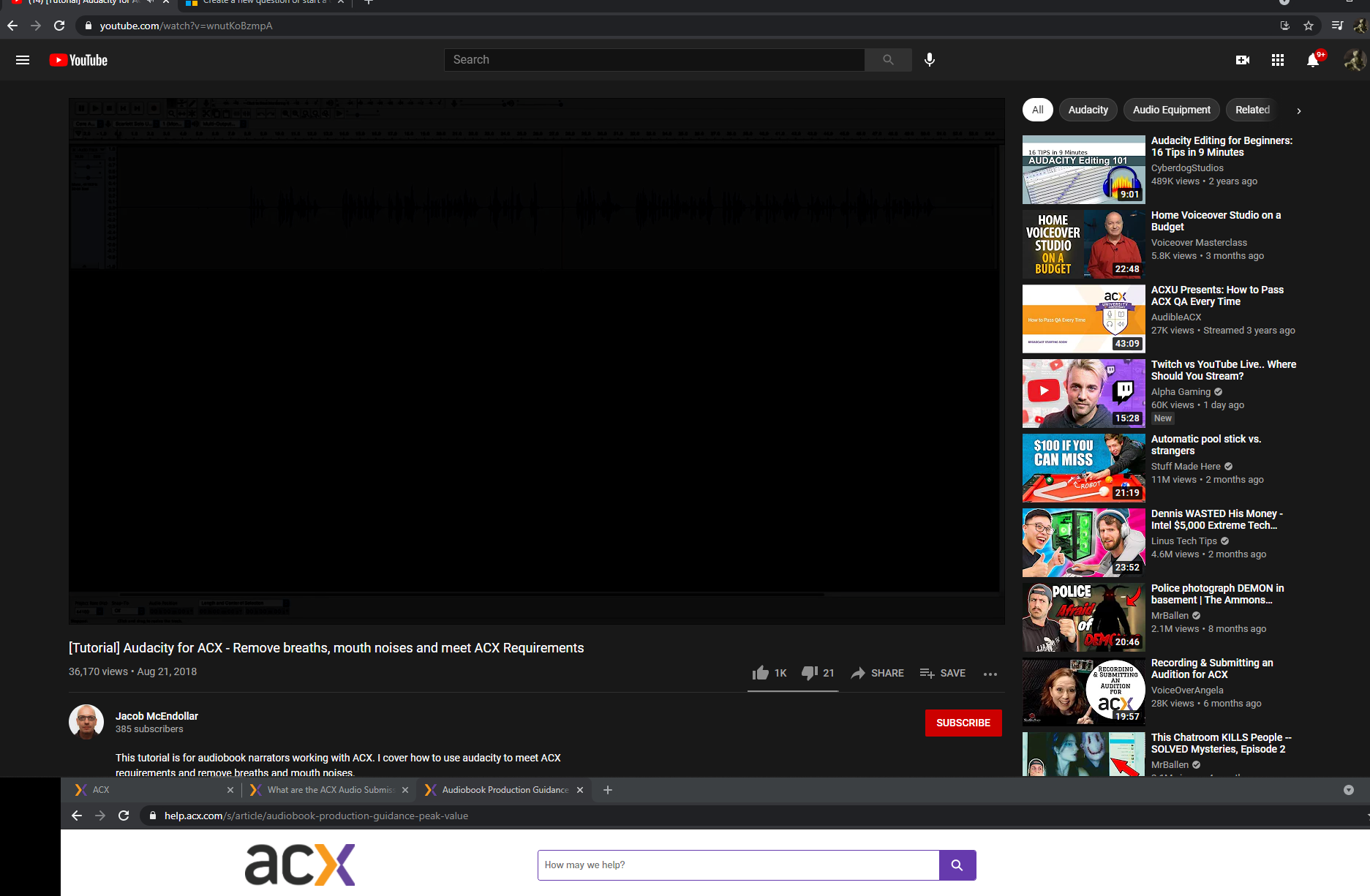The height and width of the screenshot is (896, 1370).
Task: Click the YouTube search input field
Action: [655, 60]
